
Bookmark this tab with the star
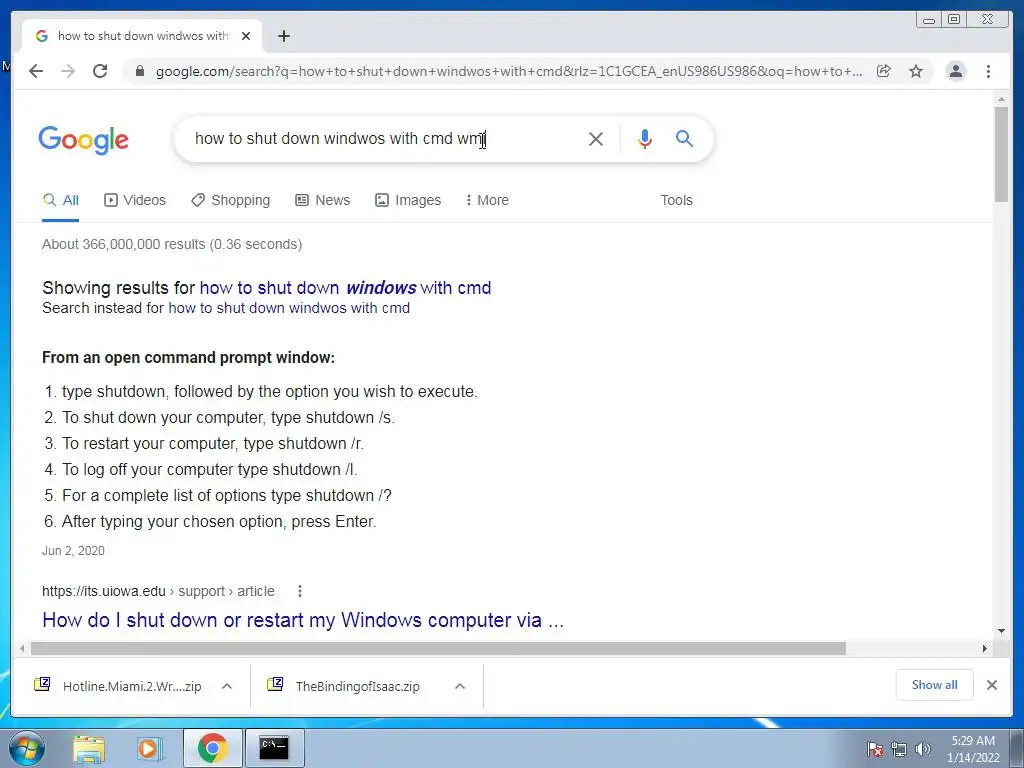916,71
